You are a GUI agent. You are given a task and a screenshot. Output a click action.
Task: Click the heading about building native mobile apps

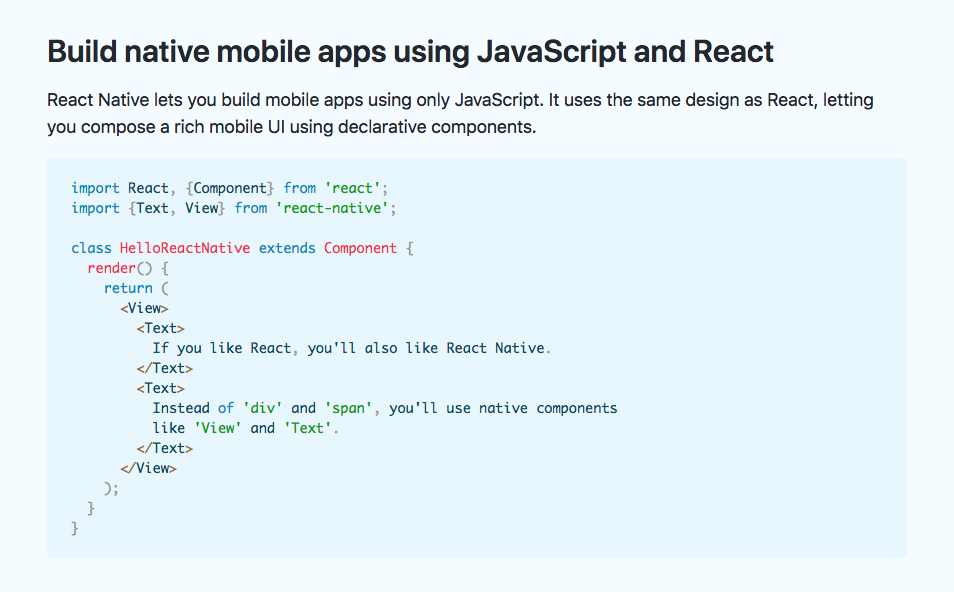pos(410,52)
